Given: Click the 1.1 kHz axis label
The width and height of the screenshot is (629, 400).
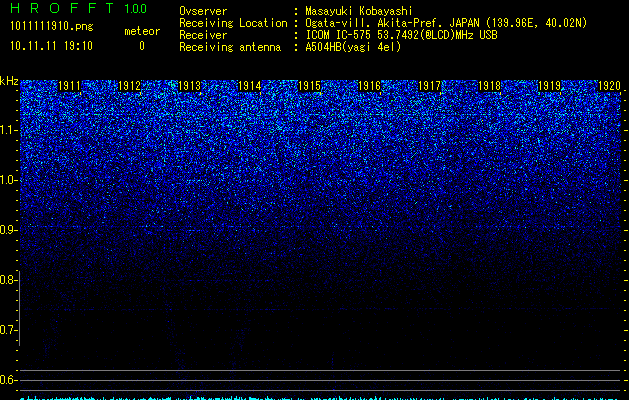Looking at the screenshot, I should [x=8, y=130].
